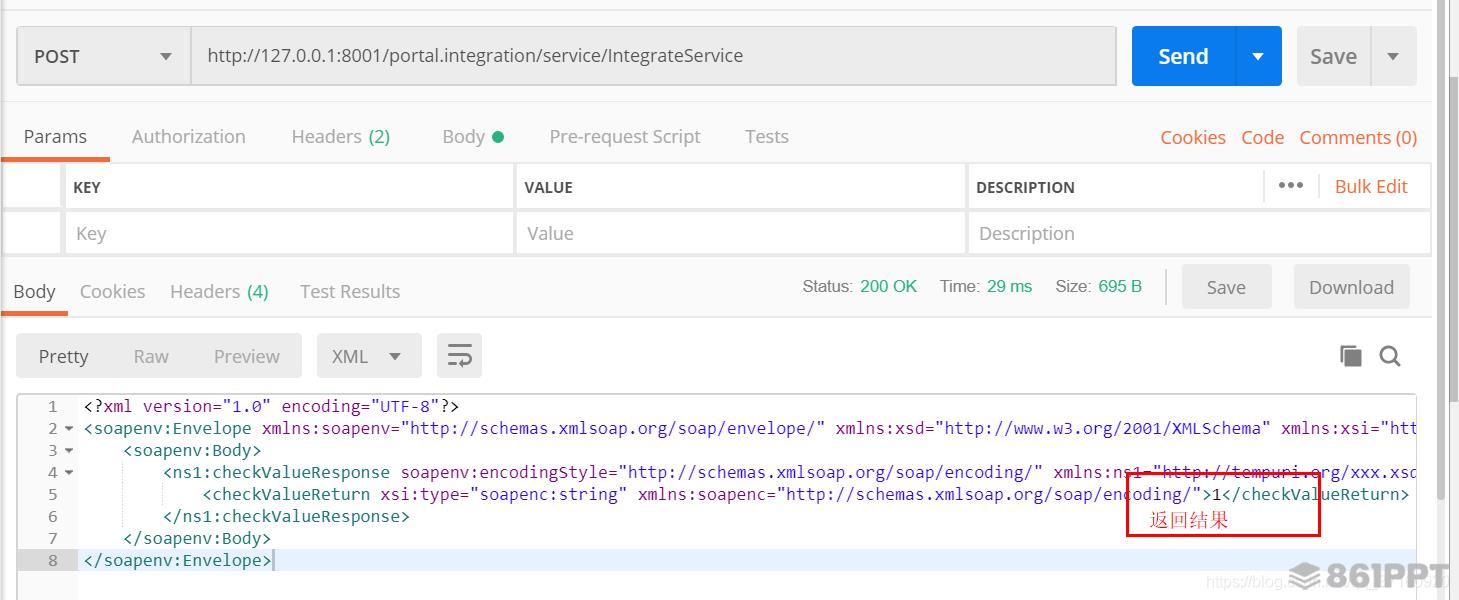Screen dimensions: 1459x600
Task: Open the Tests tab
Action: 767,137
